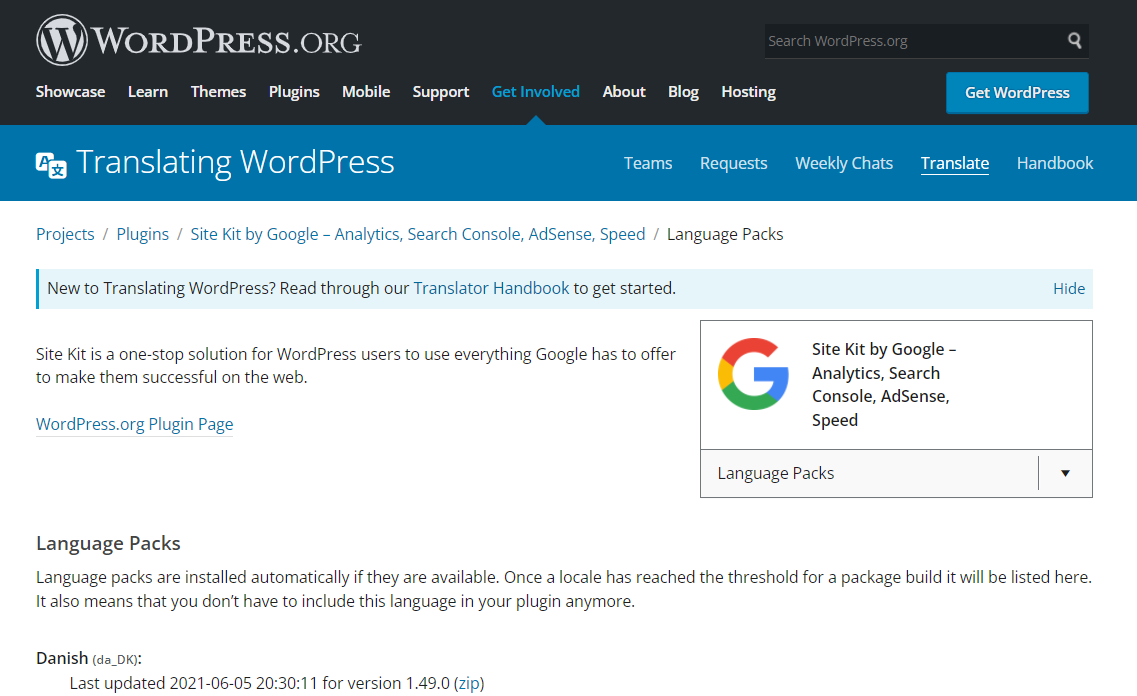
Task: Click the Google G plugin logo
Action: [x=753, y=374]
